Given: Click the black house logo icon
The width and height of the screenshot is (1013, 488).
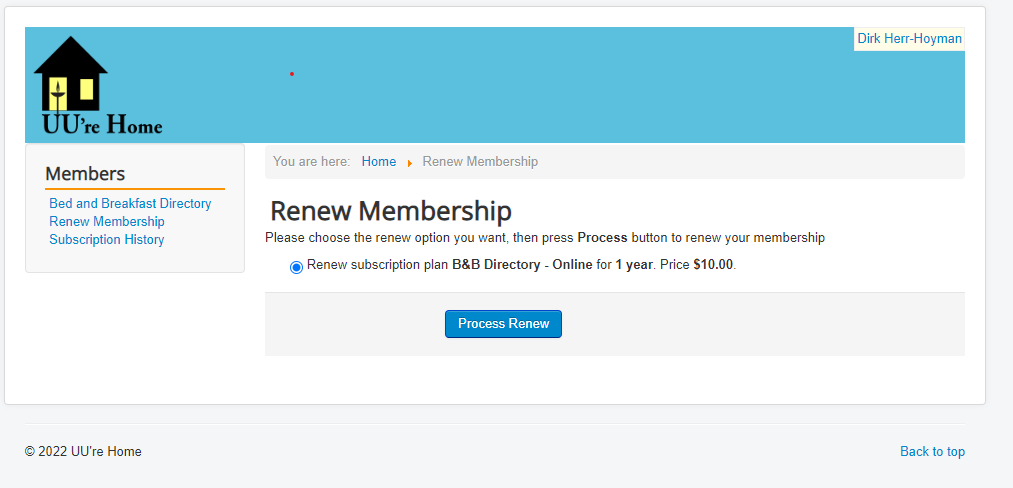Looking at the screenshot, I should click(x=70, y=74).
